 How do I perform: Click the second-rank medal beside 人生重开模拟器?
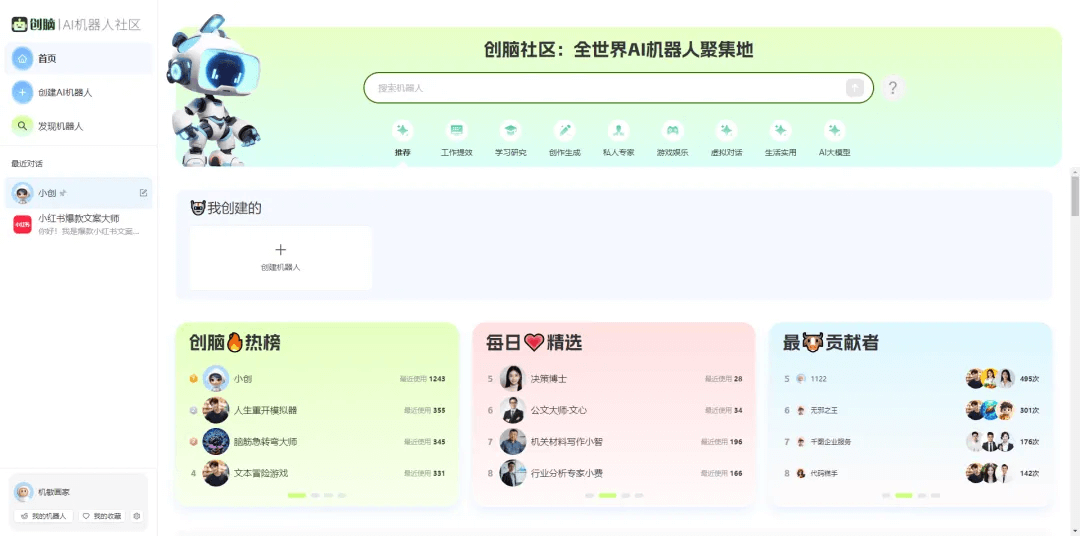tap(194, 411)
